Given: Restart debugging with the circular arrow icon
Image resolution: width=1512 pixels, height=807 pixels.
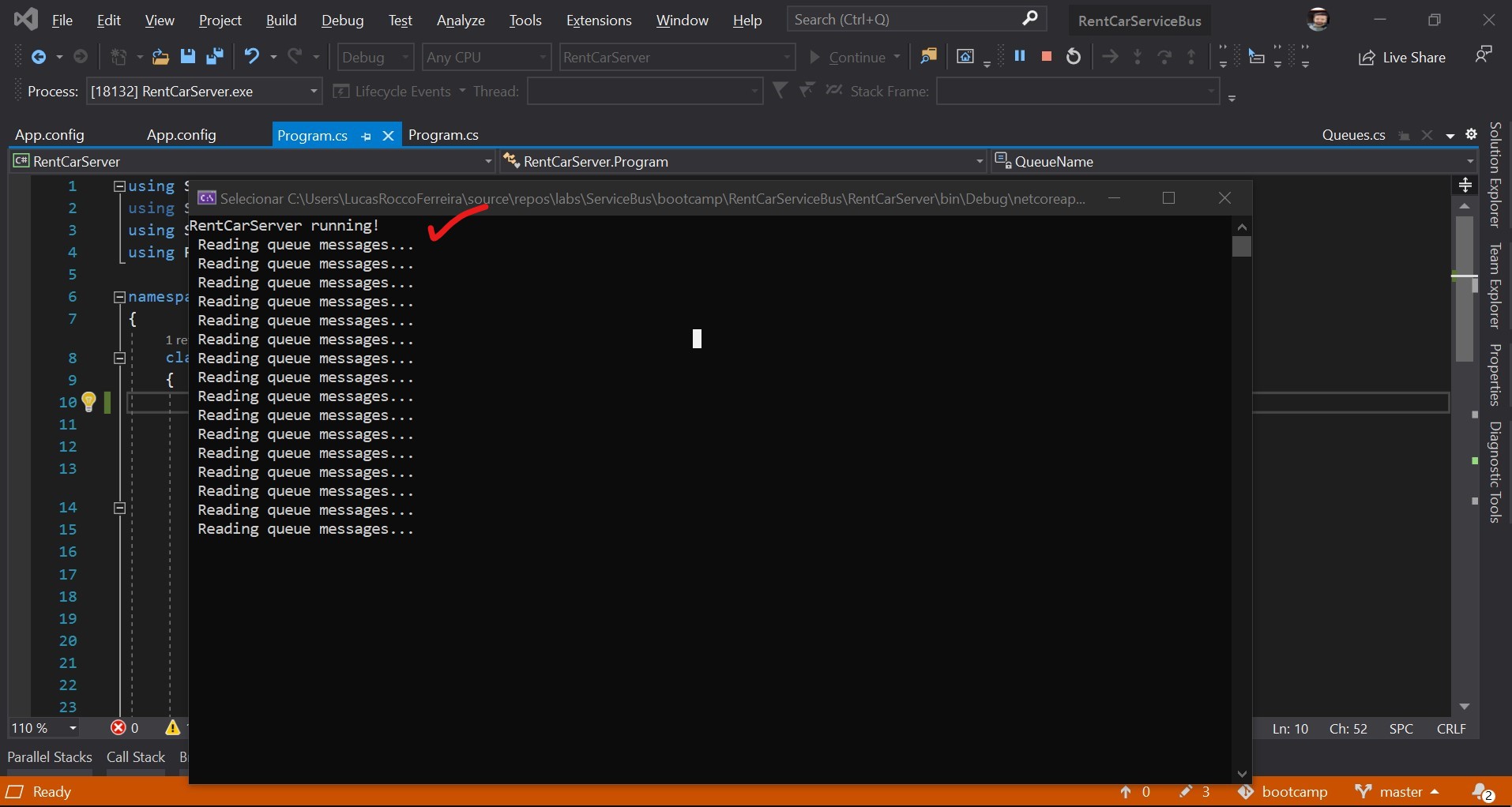Looking at the screenshot, I should coord(1074,57).
